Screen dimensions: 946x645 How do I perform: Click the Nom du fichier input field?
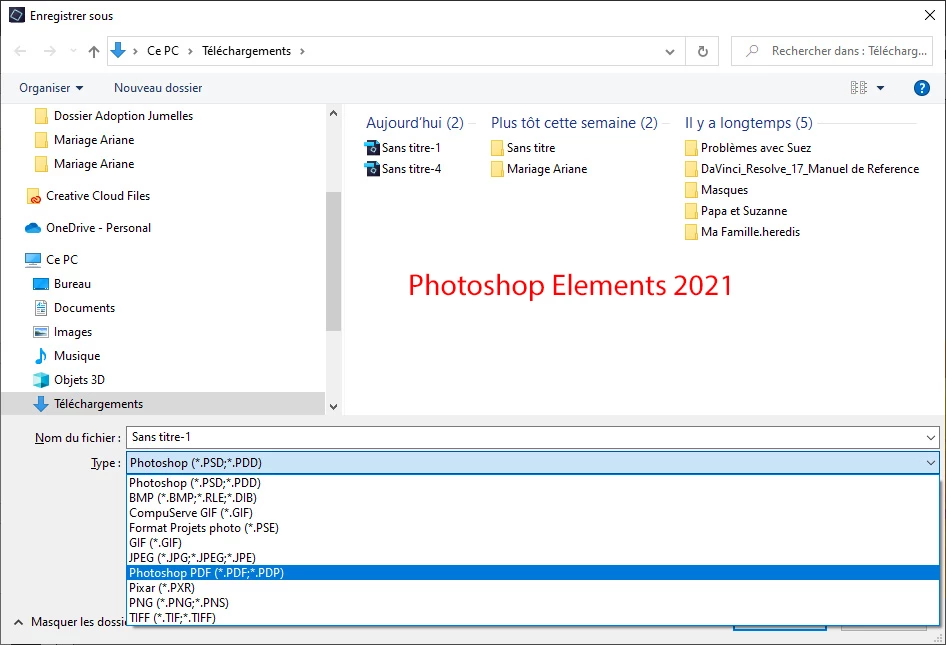pos(525,437)
